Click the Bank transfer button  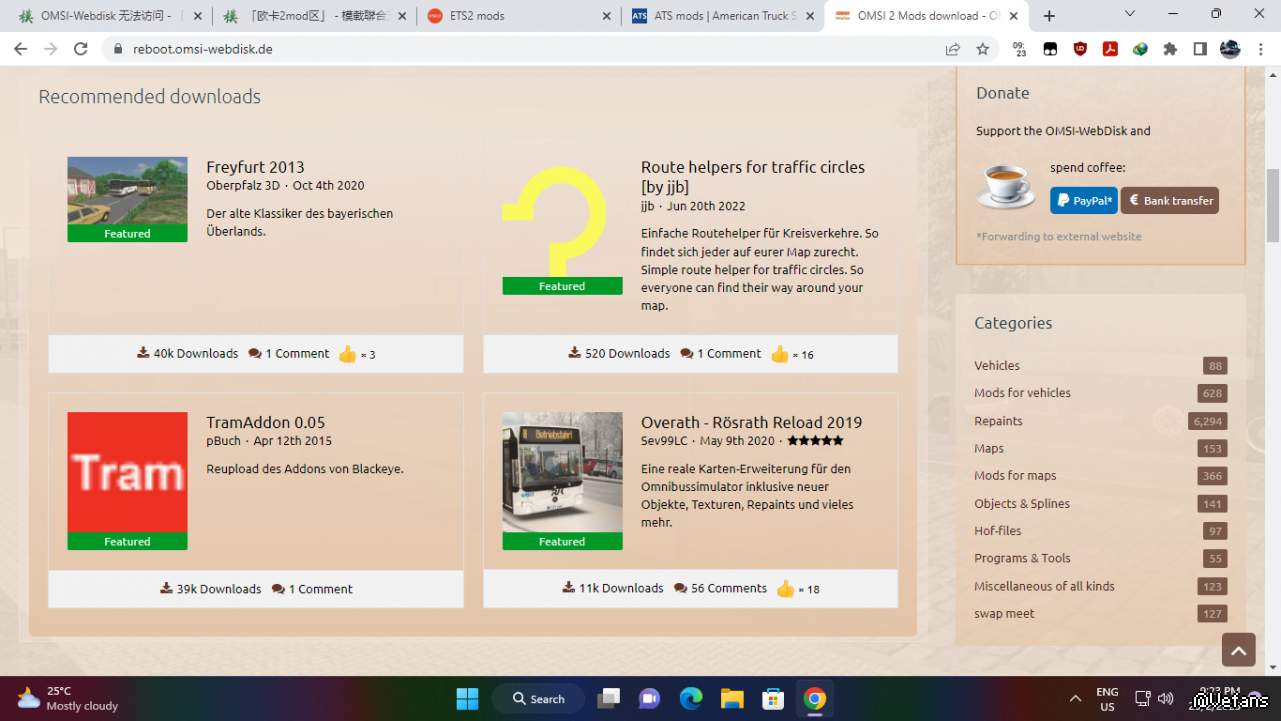1169,200
